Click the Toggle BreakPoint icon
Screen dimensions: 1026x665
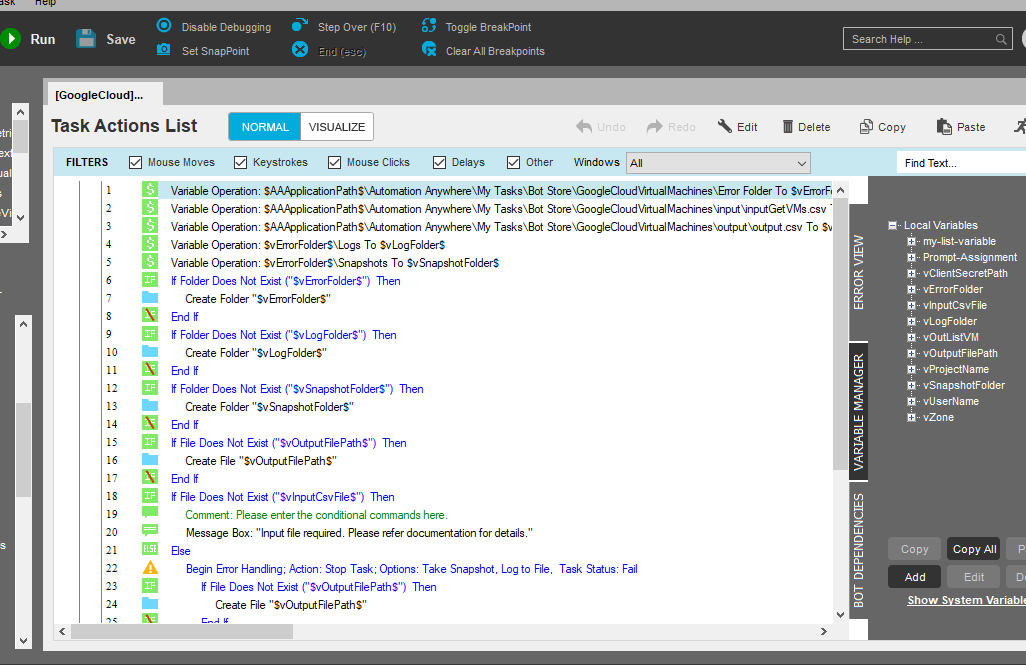429,26
